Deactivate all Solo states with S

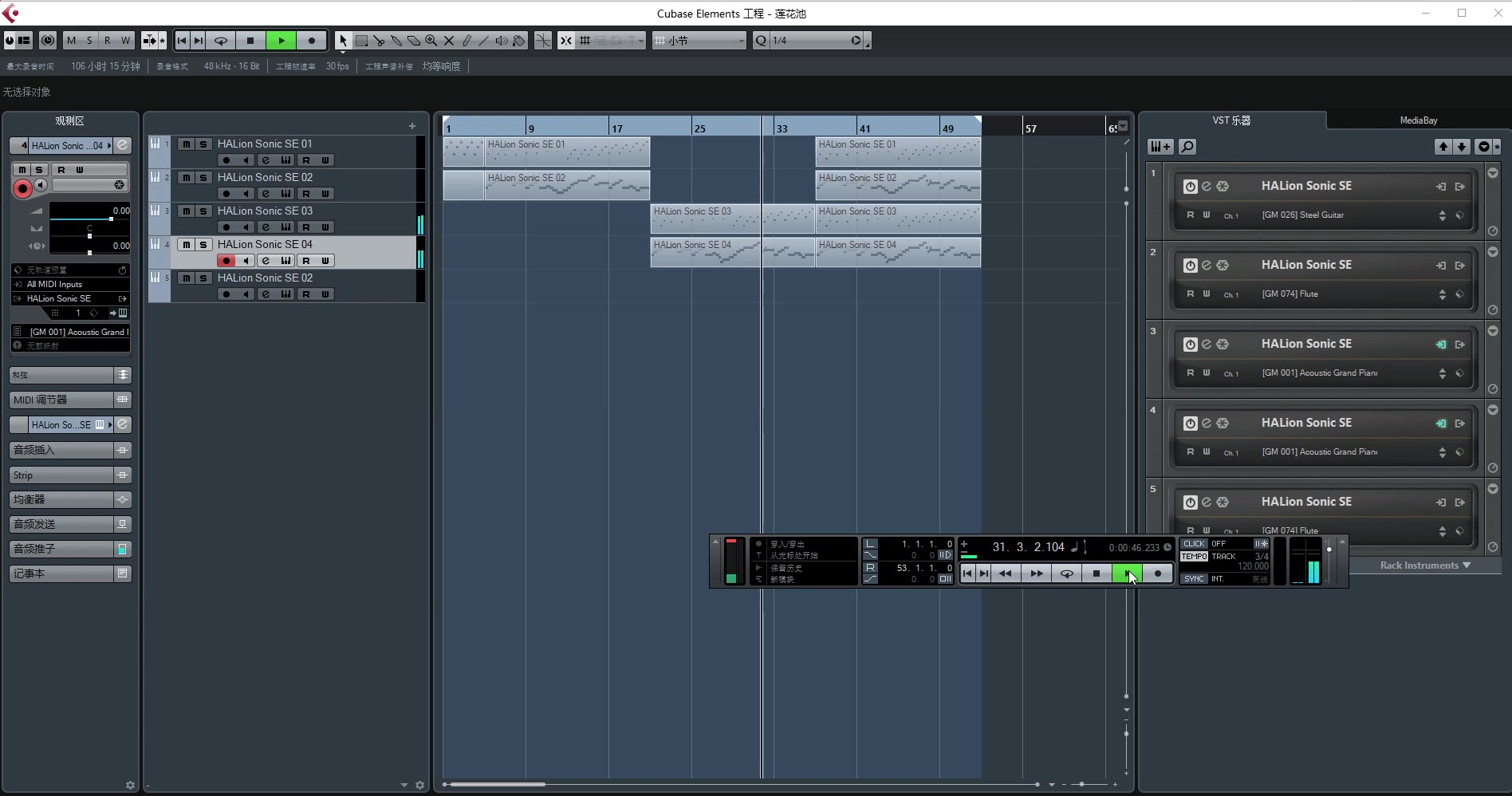89,41
